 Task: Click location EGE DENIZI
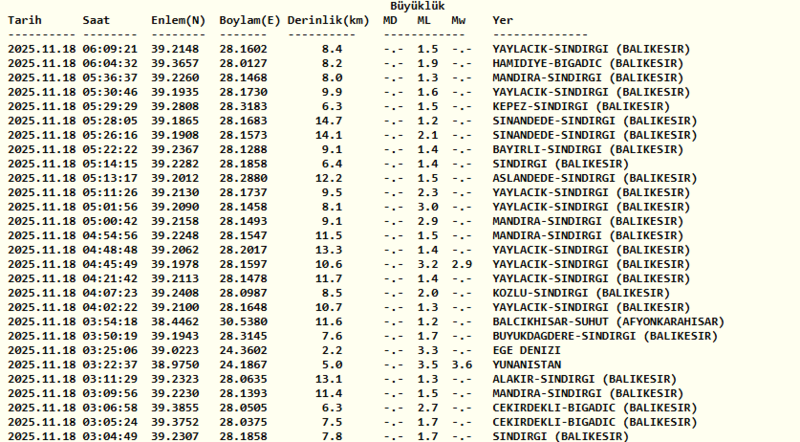[x=527, y=350]
